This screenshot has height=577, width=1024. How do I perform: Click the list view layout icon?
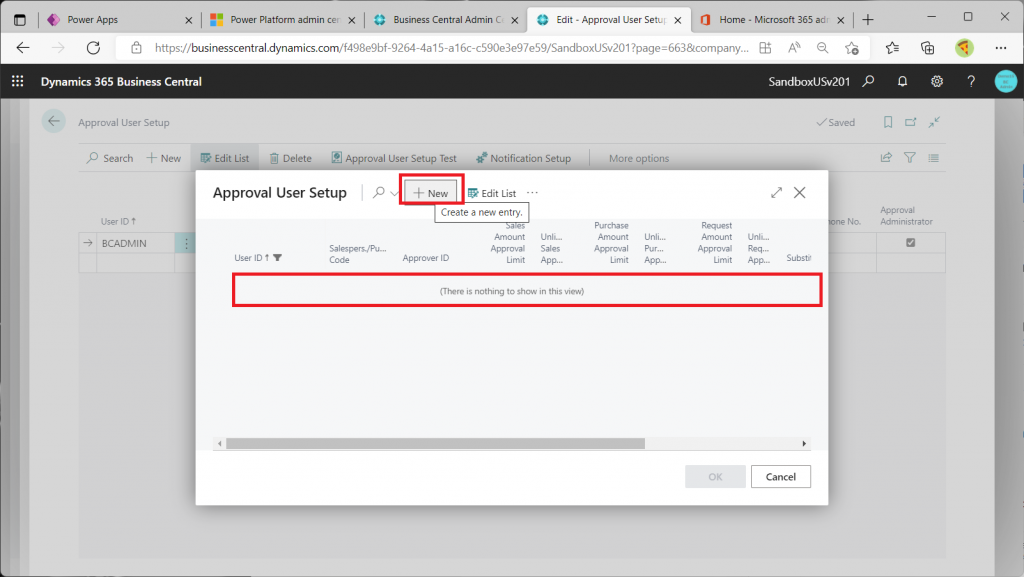(x=934, y=157)
